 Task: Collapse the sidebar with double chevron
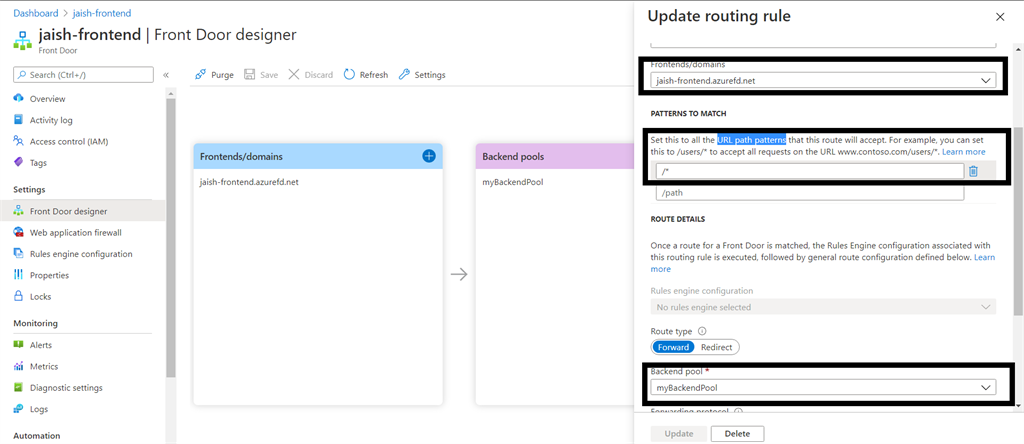pyautogui.click(x=166, y=75)
